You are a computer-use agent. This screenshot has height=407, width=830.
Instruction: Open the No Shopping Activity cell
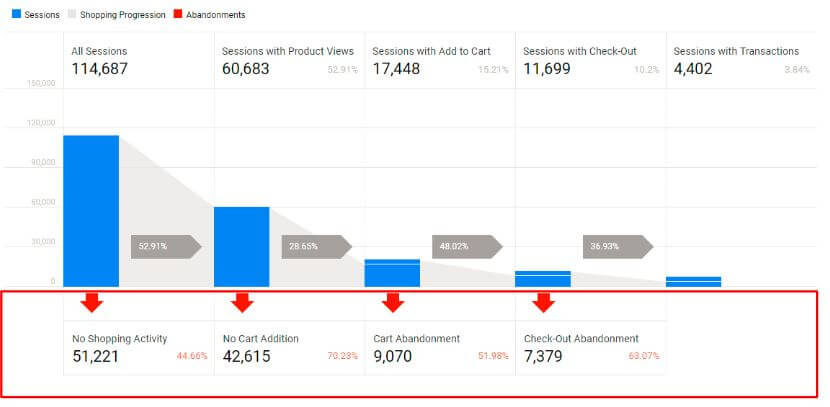138,347
